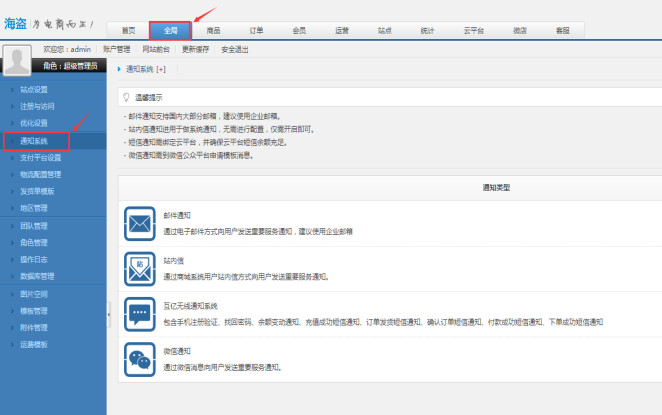Open the SMS chat bubble notification icon
The height and width of the screenshot is (415, 662).
(139, 313)
